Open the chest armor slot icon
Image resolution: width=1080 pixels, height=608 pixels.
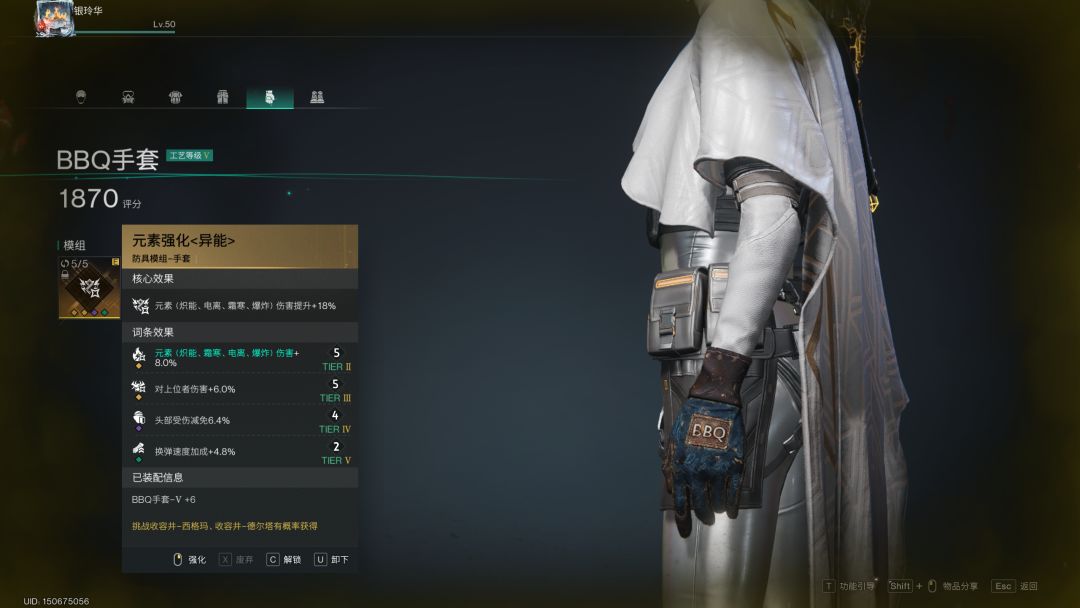coord(176,97)
